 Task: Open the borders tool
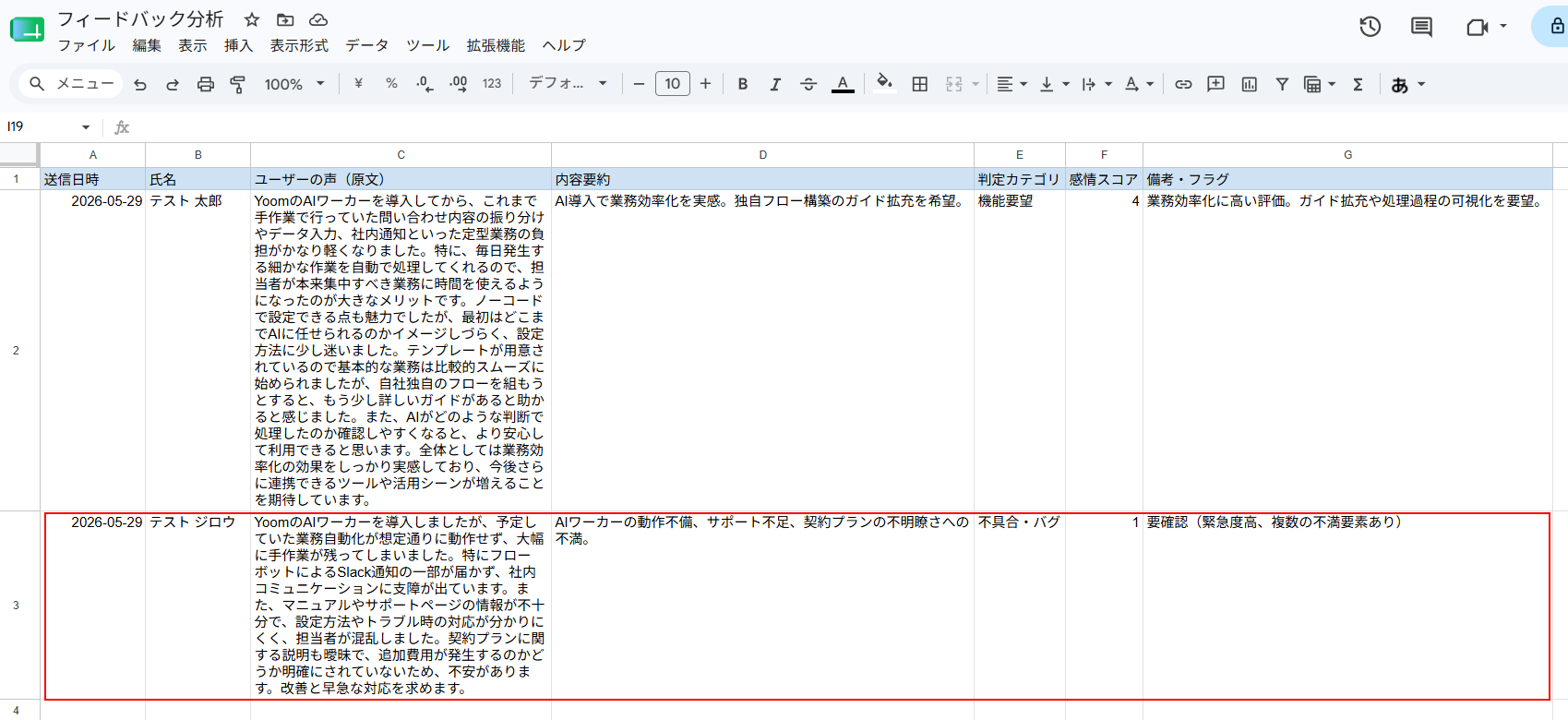click(920, 84)
